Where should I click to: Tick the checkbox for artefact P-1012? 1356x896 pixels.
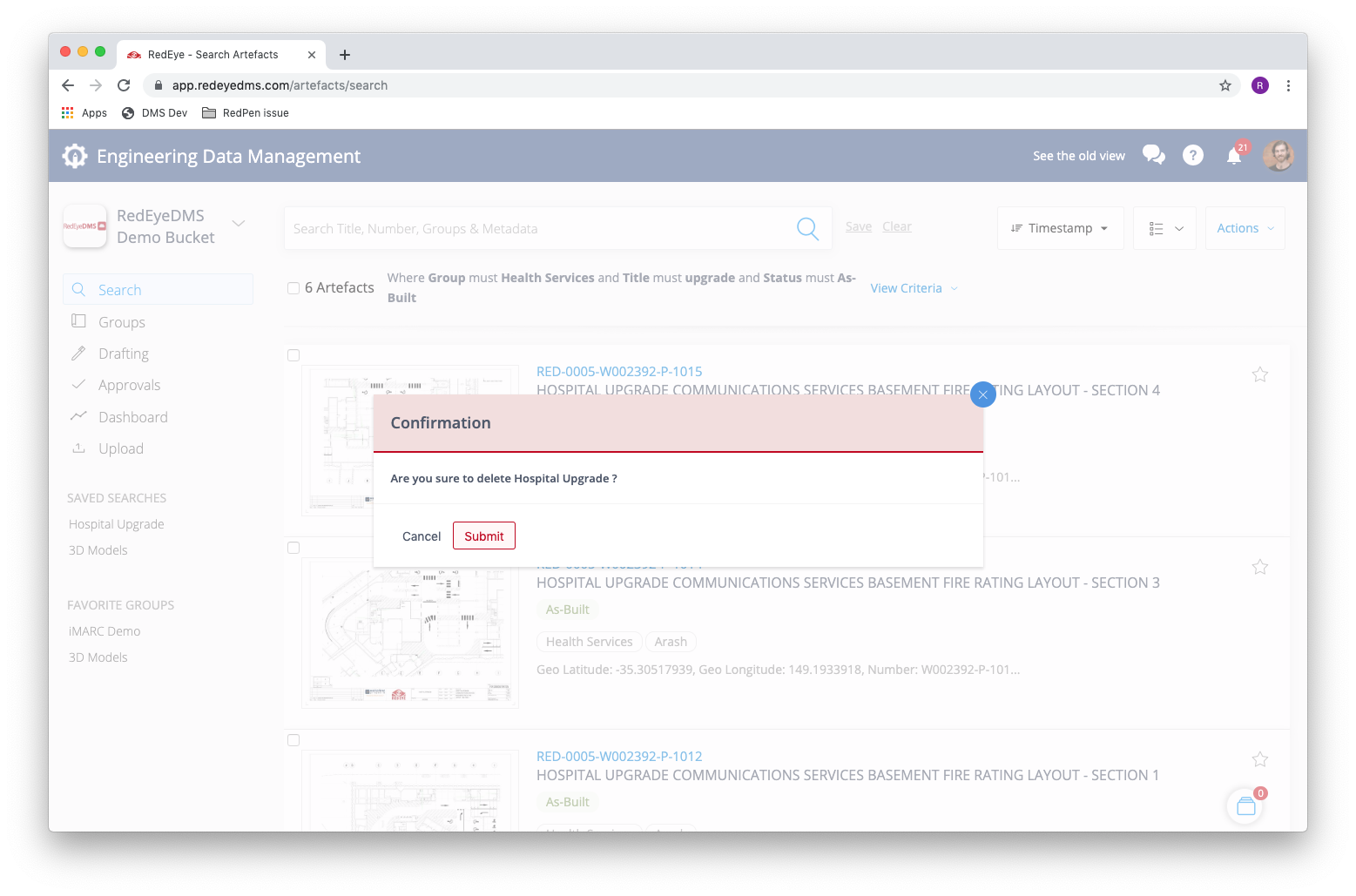[x=293, y=740]
